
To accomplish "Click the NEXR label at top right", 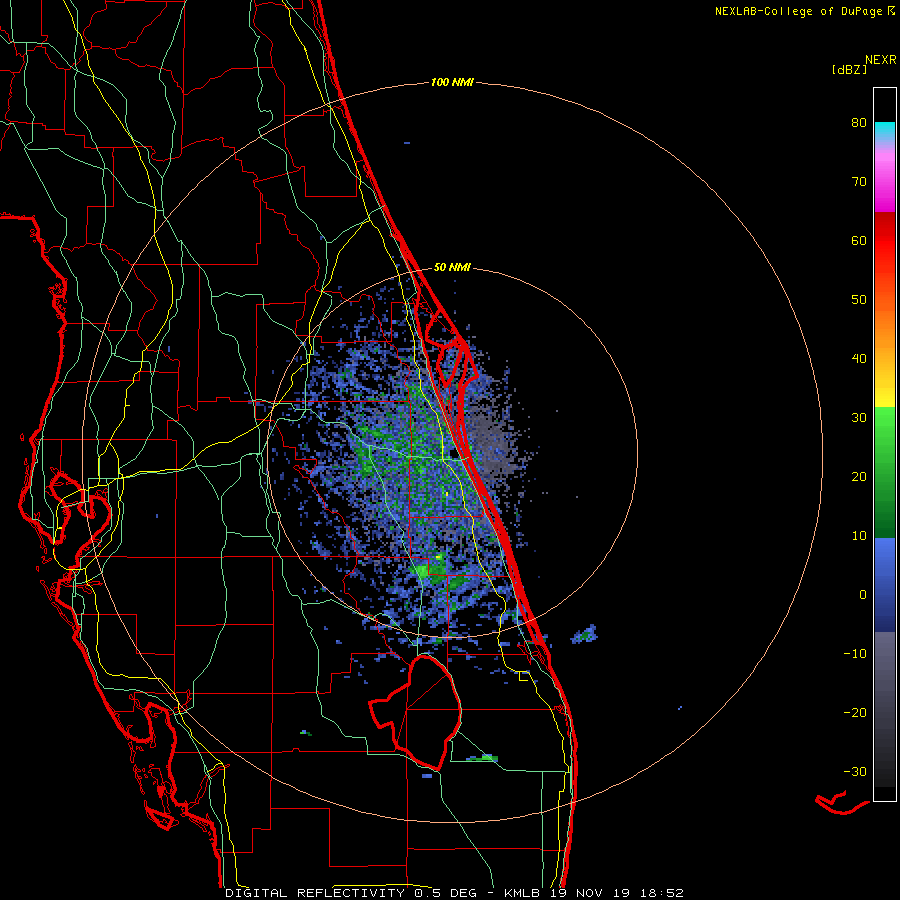I will tap(880, 60).
